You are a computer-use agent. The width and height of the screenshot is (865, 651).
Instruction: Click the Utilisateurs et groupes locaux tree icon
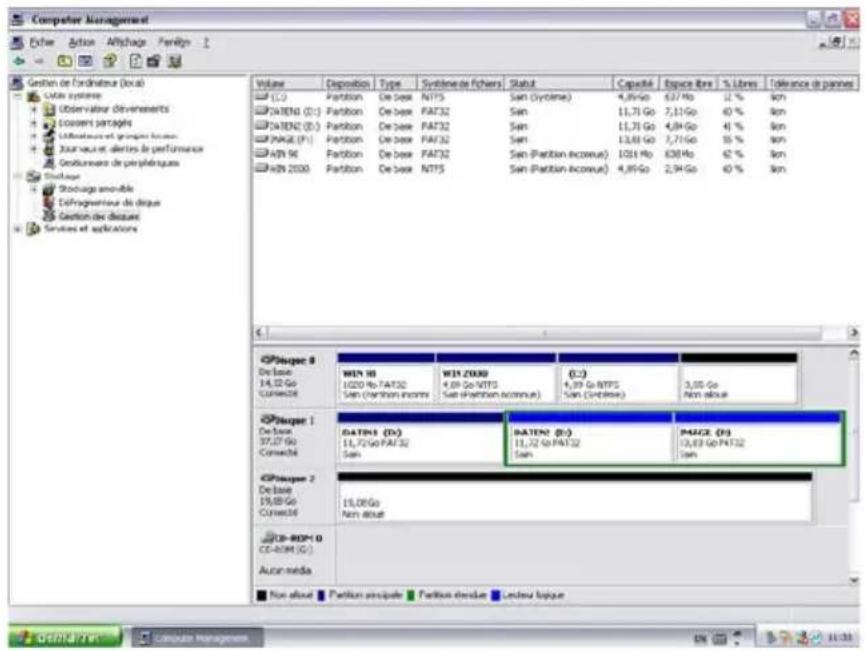(50, 136)
